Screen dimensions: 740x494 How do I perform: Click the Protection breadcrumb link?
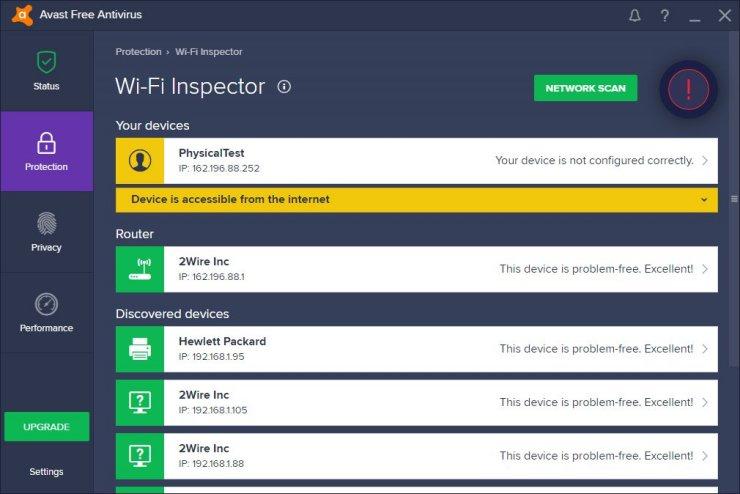[138, 52]
